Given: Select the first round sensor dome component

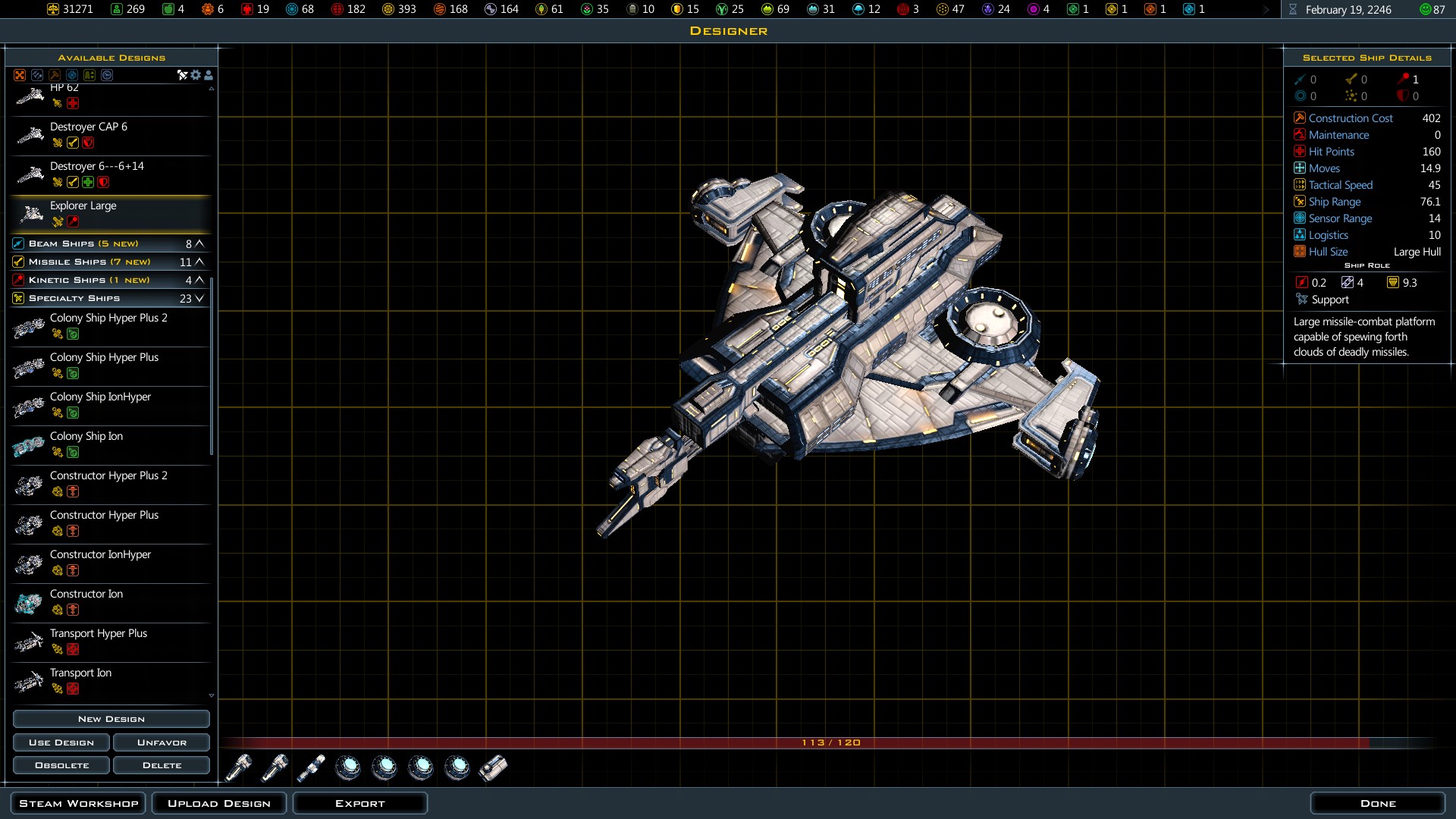Looking at the screenshot, I should (x=348, y=768).
